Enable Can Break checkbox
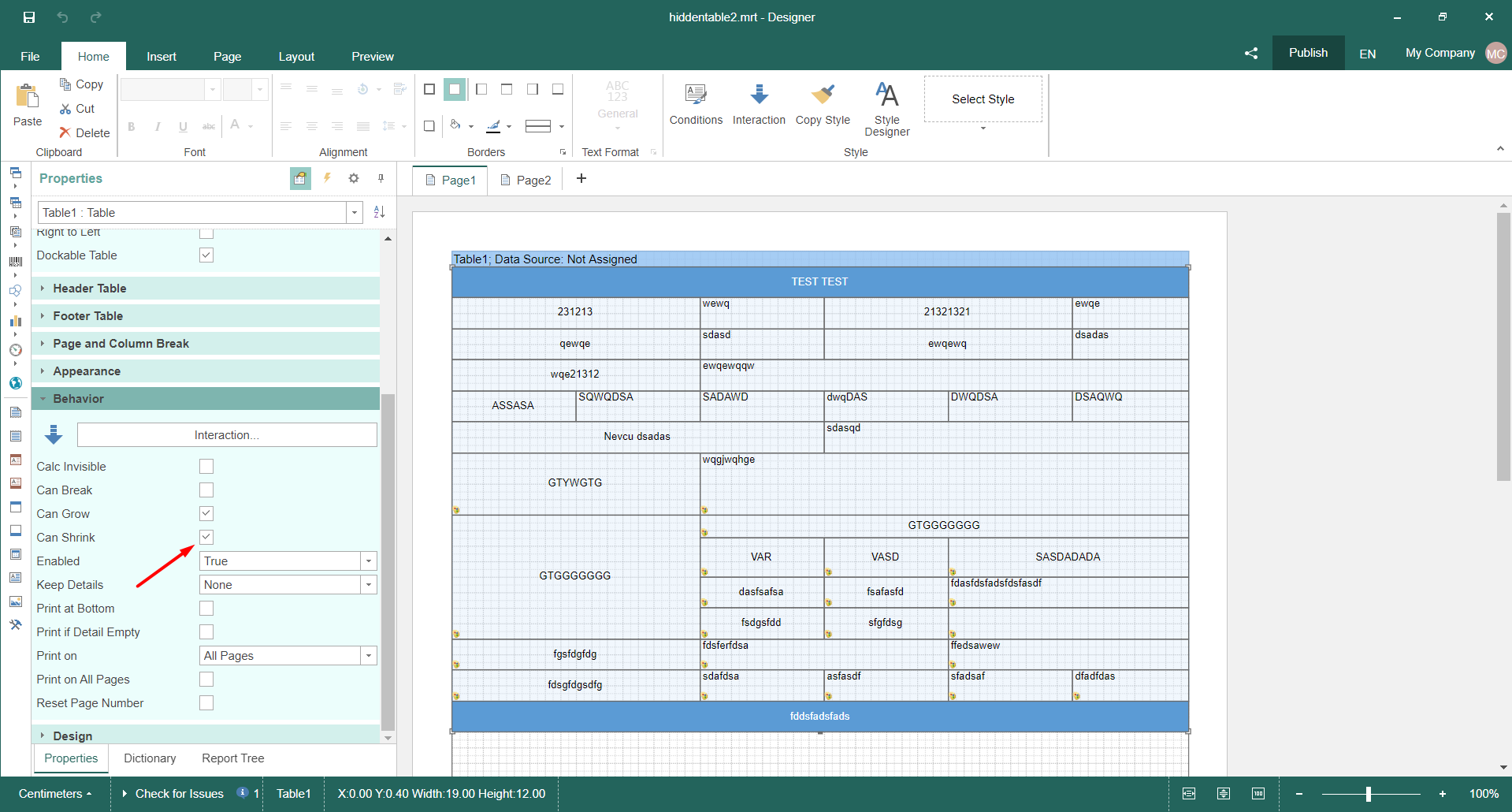 206,490
